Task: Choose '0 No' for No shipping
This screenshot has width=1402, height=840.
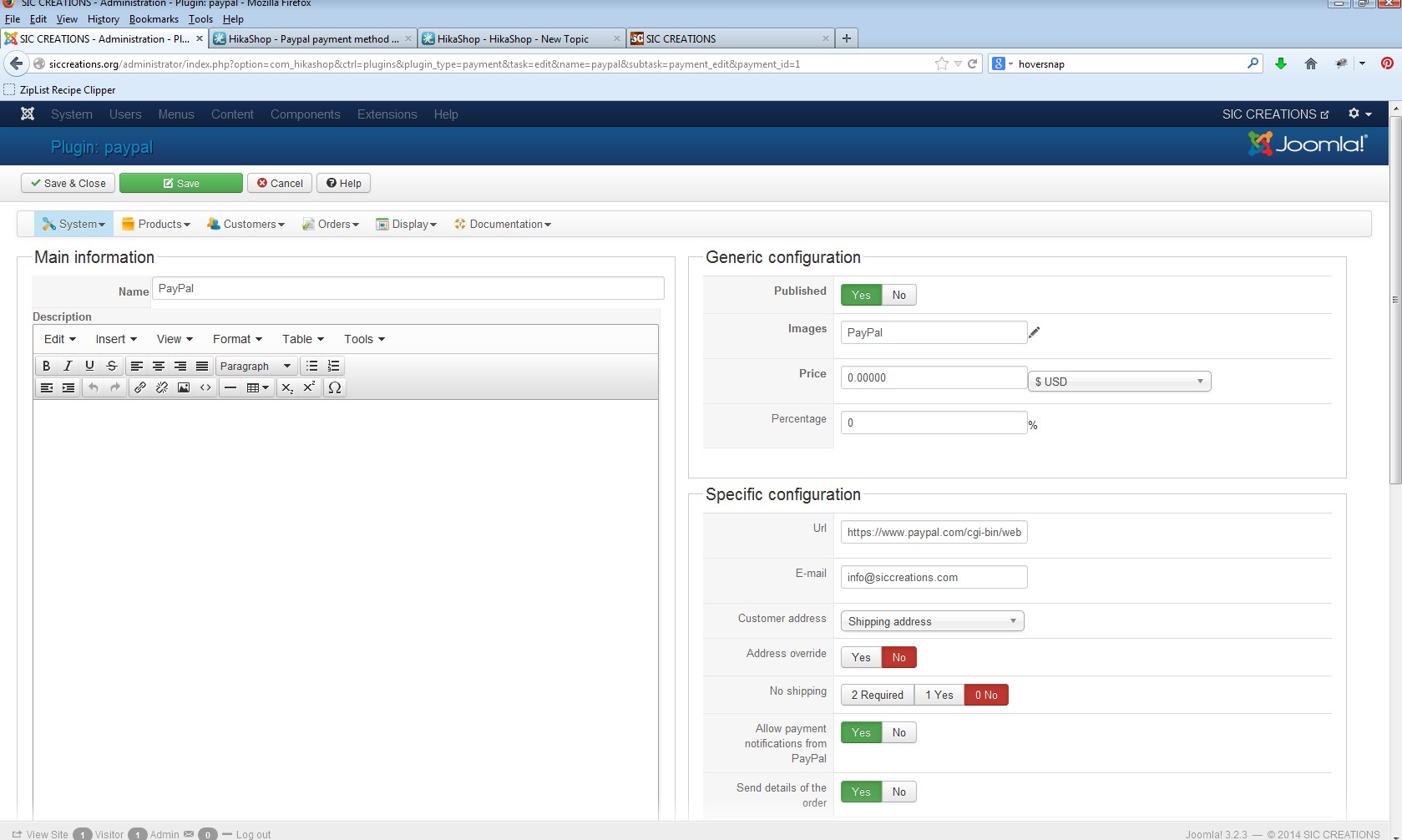Action: [986, 695]
